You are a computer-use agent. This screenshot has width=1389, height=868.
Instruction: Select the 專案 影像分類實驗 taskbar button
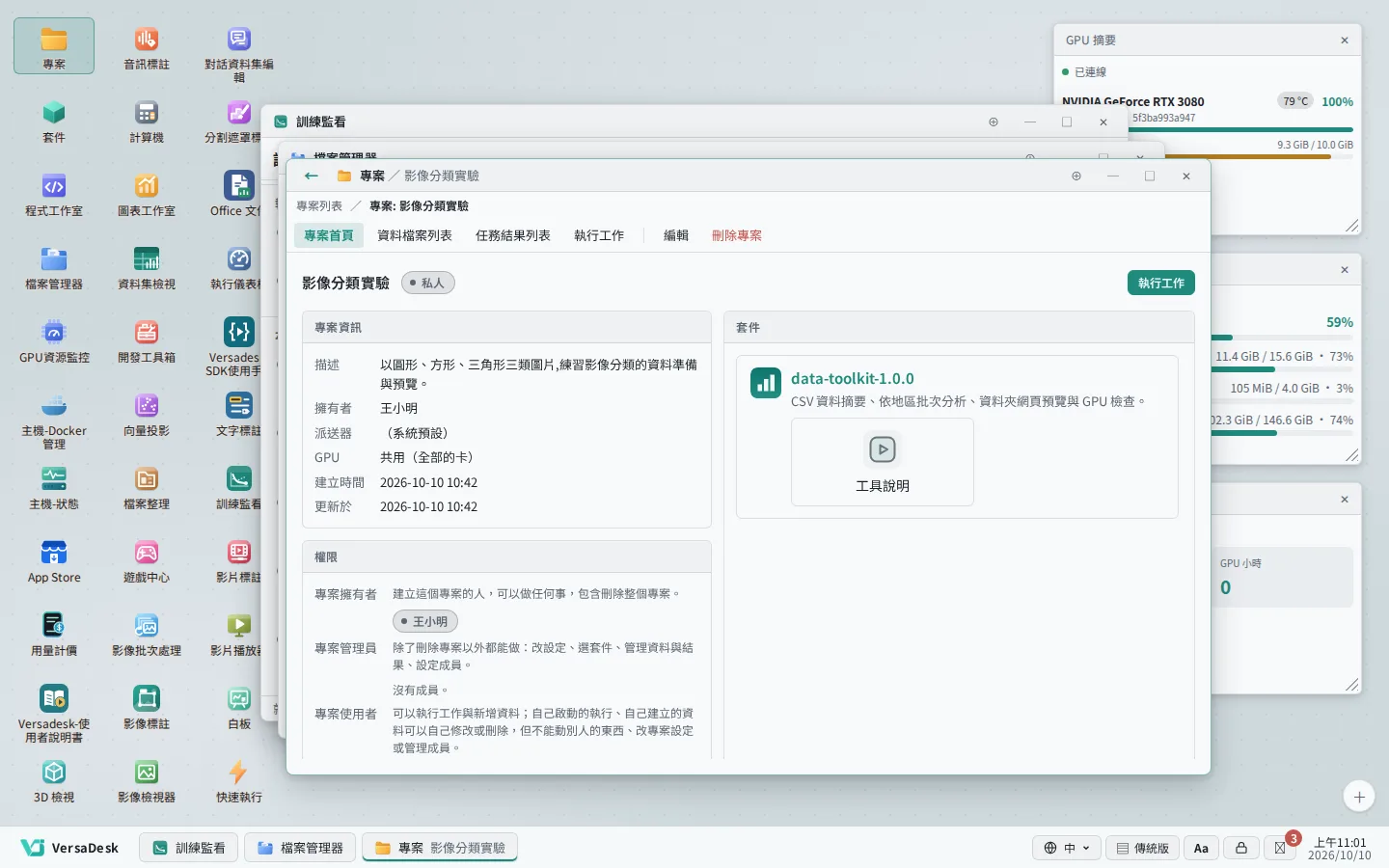point(440,848)
